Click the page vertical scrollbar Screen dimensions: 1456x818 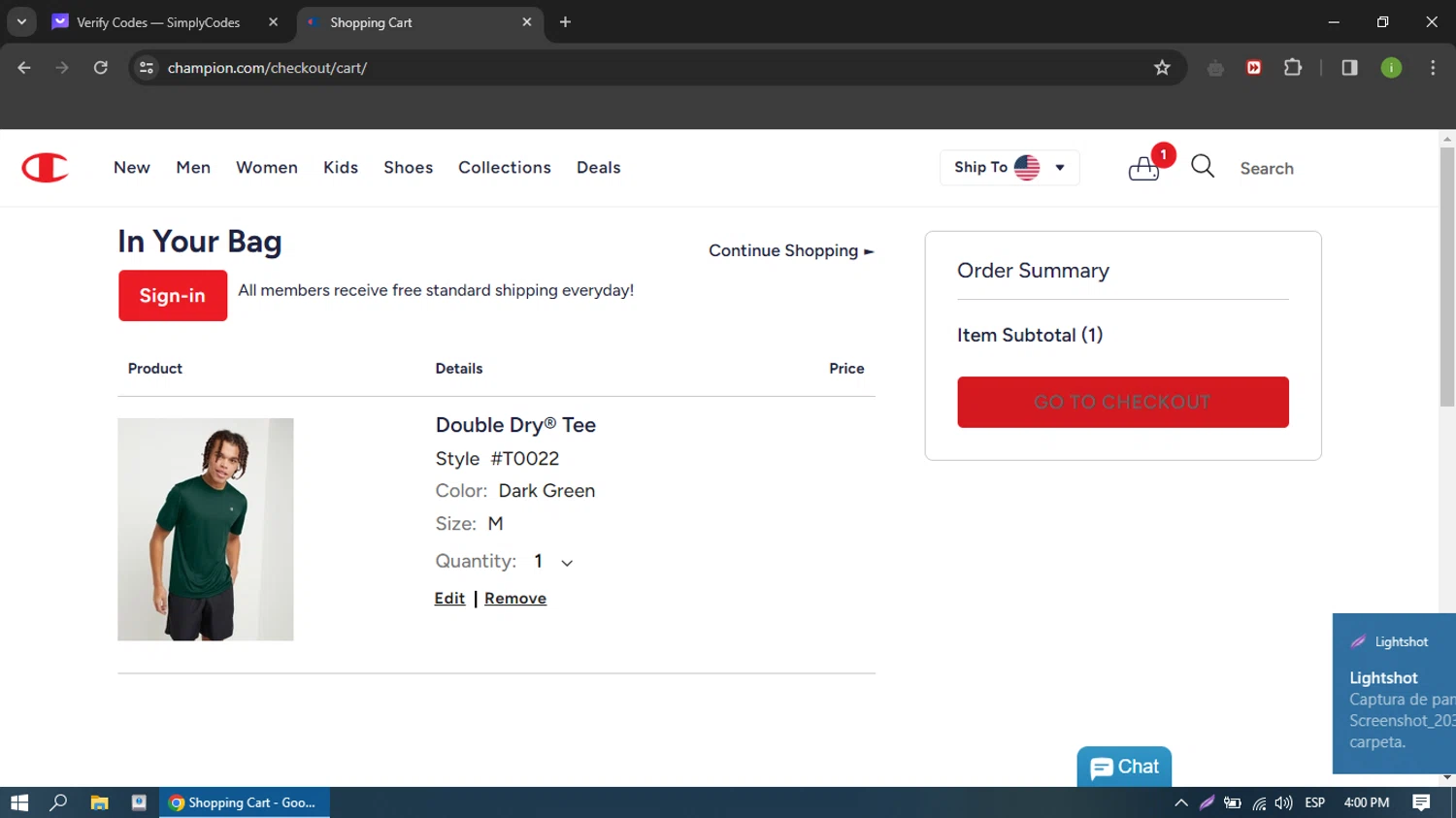1447,277
